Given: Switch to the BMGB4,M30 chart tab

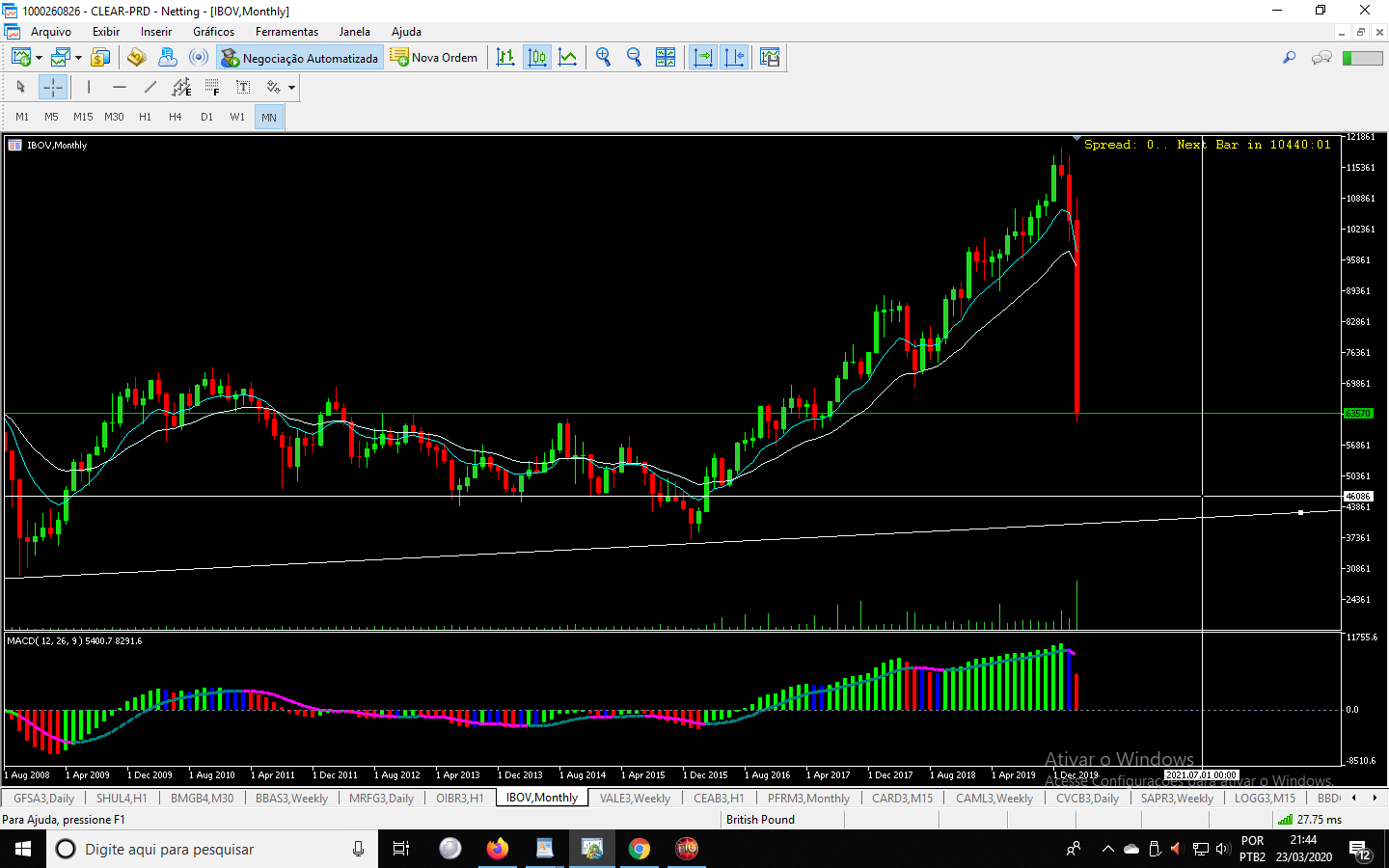Looking at the screenshot, I should 202,798.
